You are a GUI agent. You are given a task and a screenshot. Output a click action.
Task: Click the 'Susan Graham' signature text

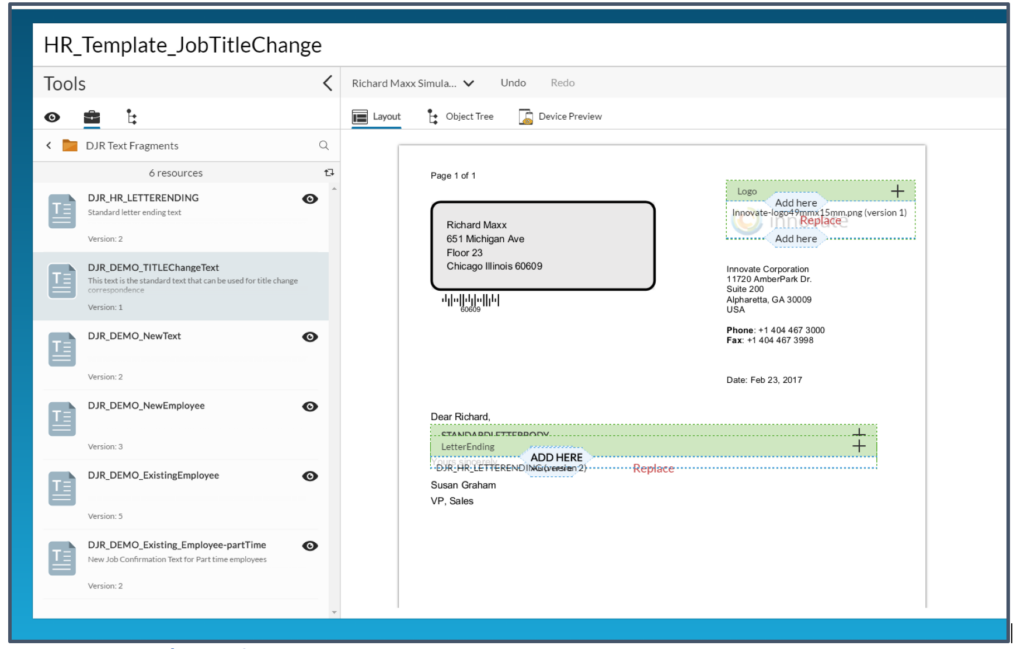click(x=463, y=485)
